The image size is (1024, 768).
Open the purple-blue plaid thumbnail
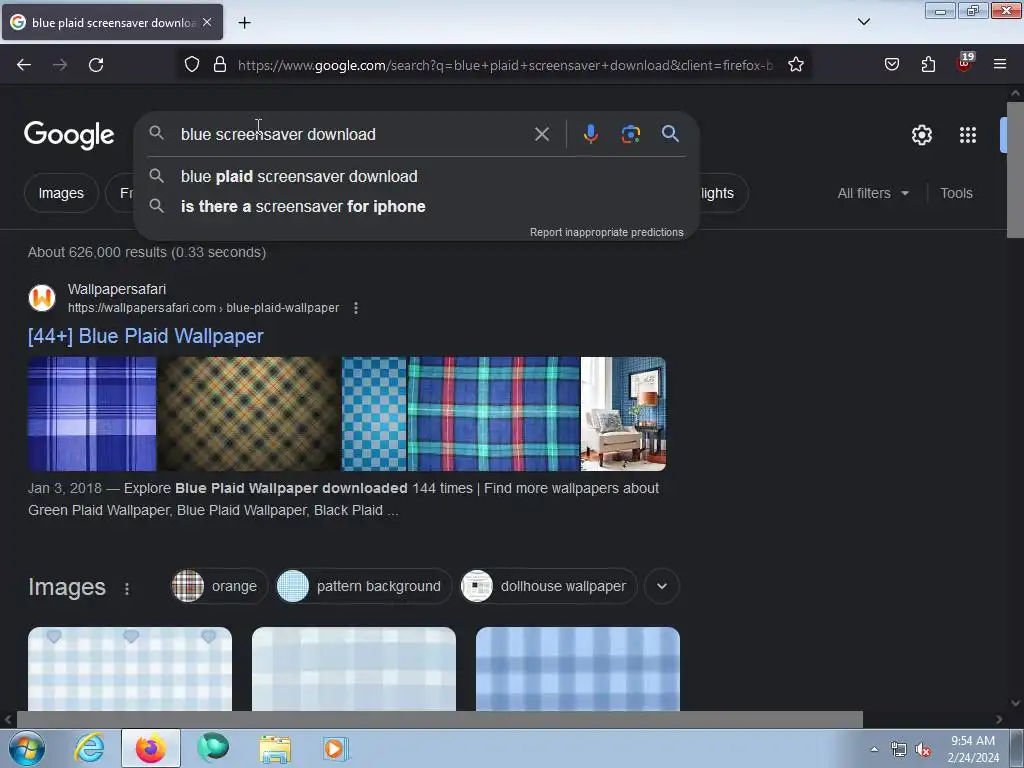[92, 413]
